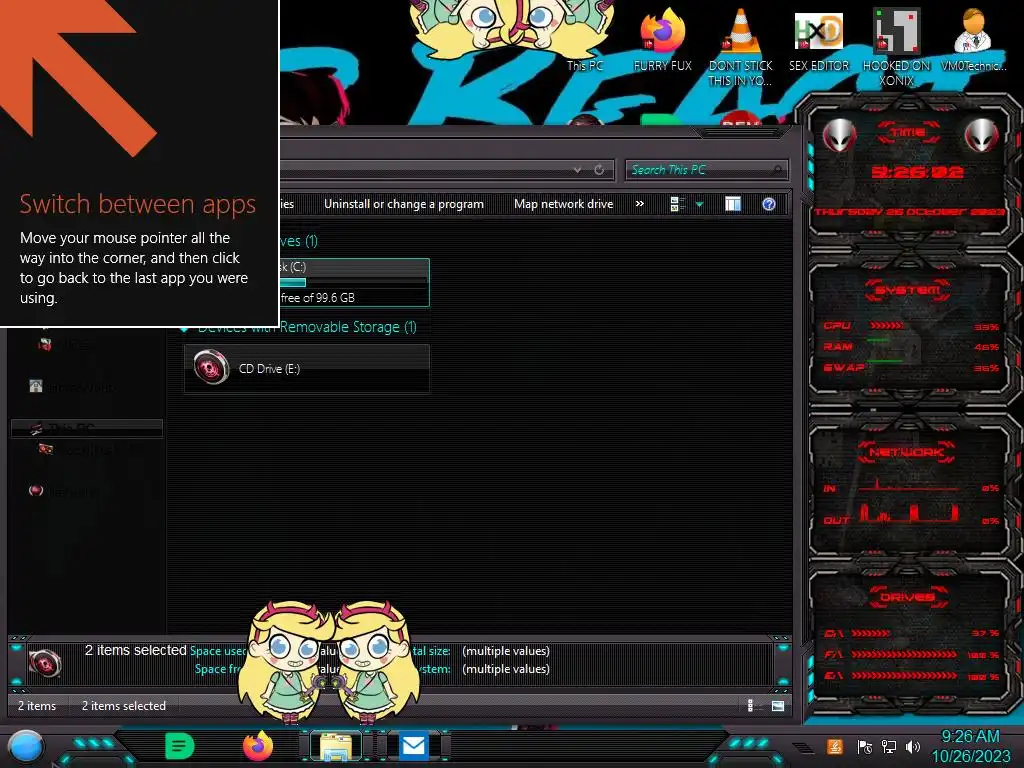
Task: Open the This PC desktop shortcut
Action: click(x=584, y=65)
